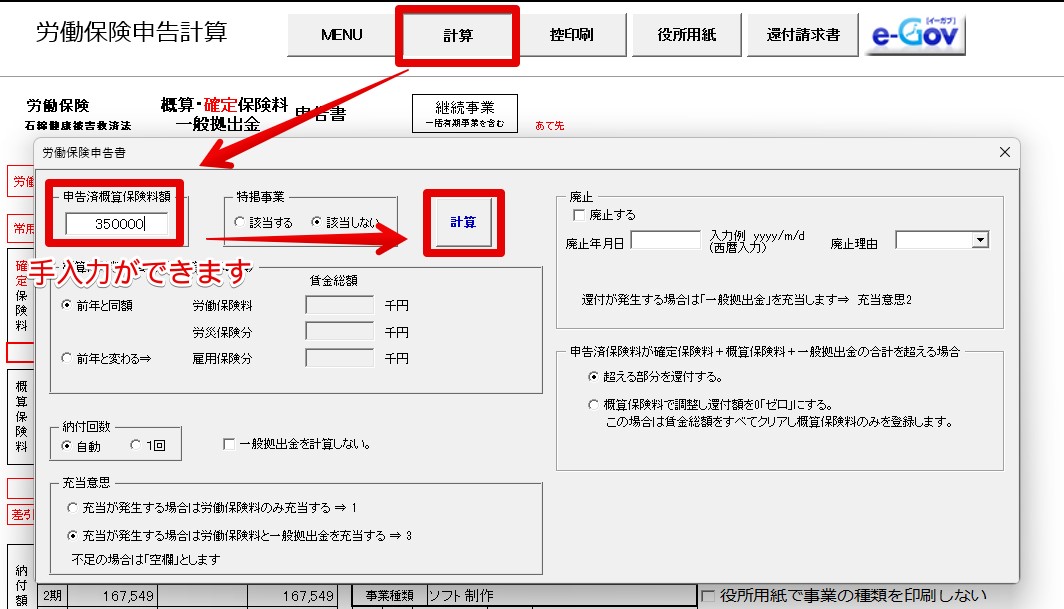Click the ソフト制作 business type cell
The image size is (1064, 609).
560,595
